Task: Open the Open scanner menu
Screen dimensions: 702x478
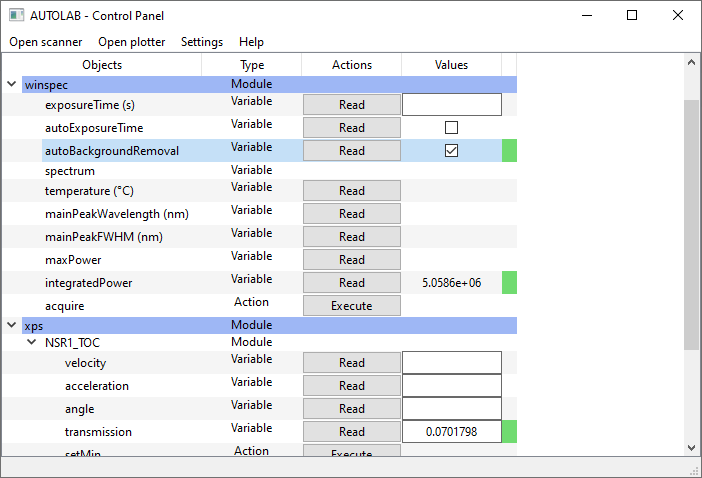Action: 46,42
